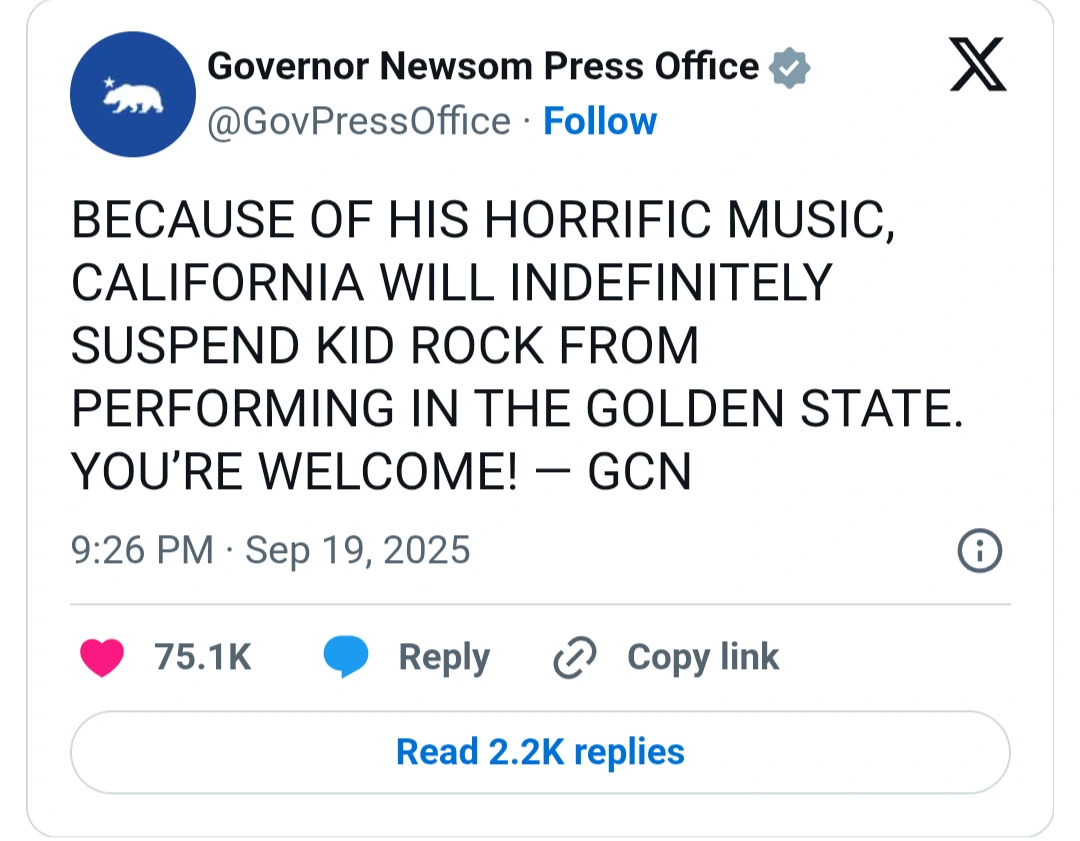The width and height of the screenshot is (1080, 841).
Task: Open the tweet's 9:26 PM timestamp link
Action: coord(142,550)
